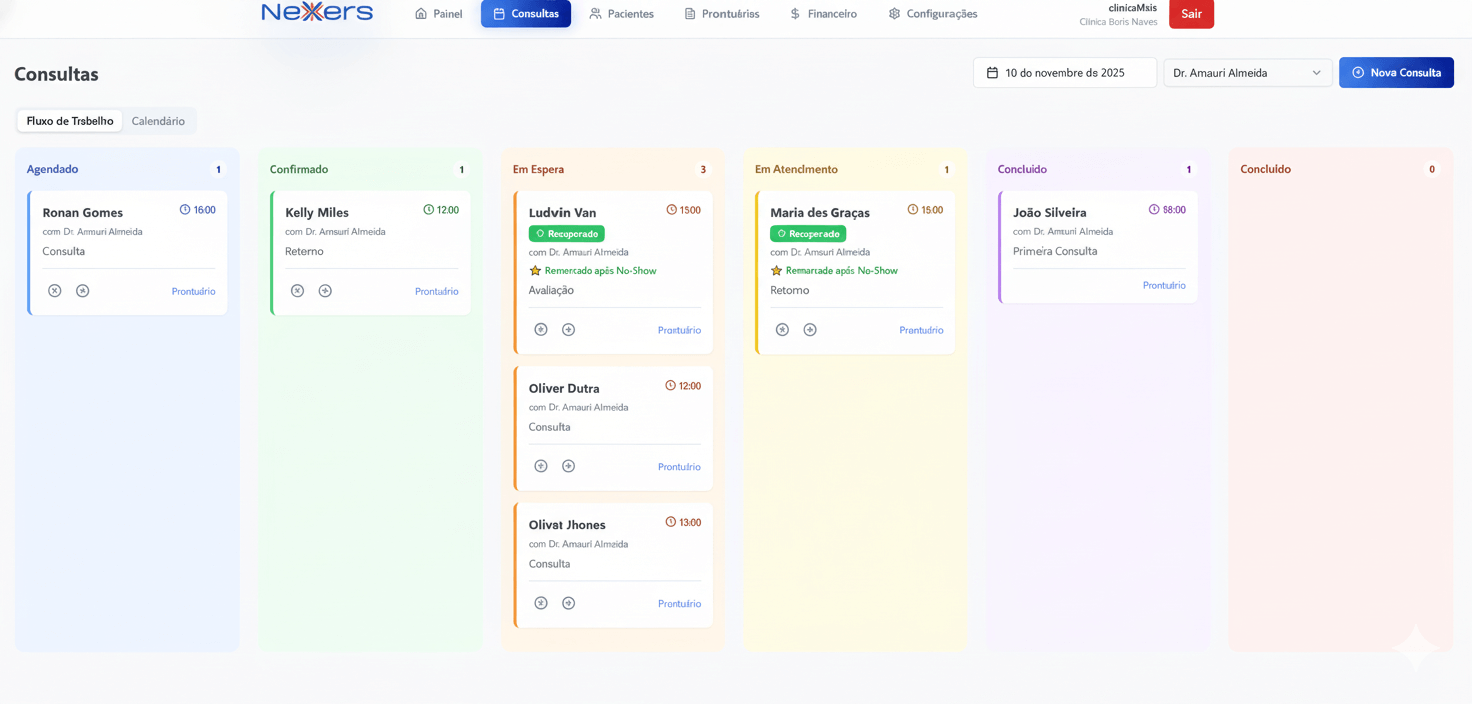1472x704 pixels.
Task: Select the Consultas navigation tab
Action: pos(525,13)
